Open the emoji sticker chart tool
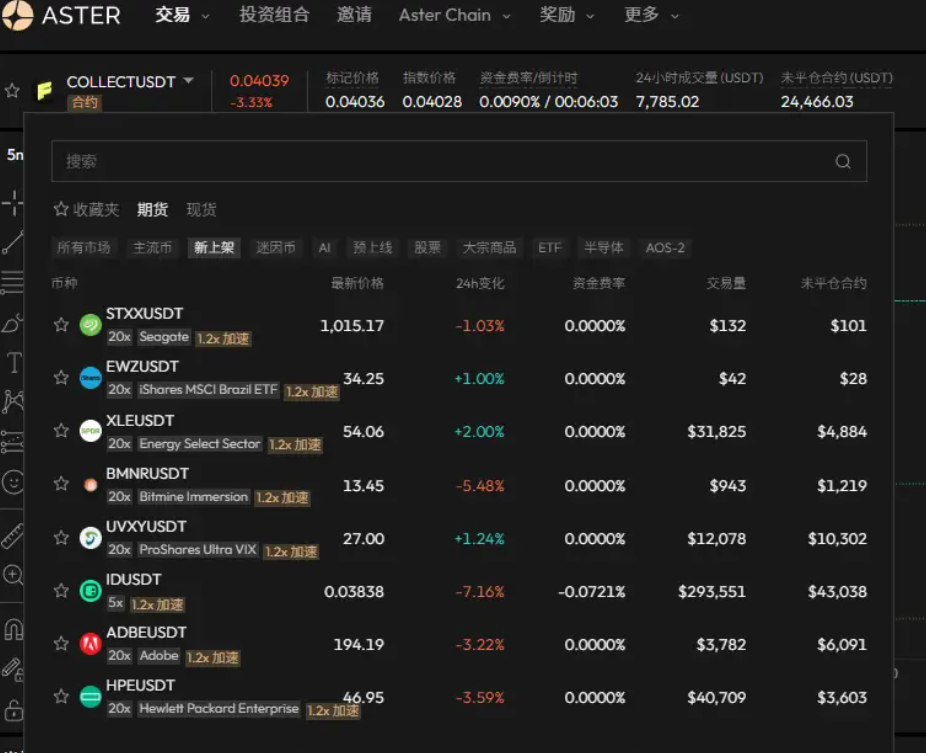This screenshot has height=753, width=926. pos(13,482)
